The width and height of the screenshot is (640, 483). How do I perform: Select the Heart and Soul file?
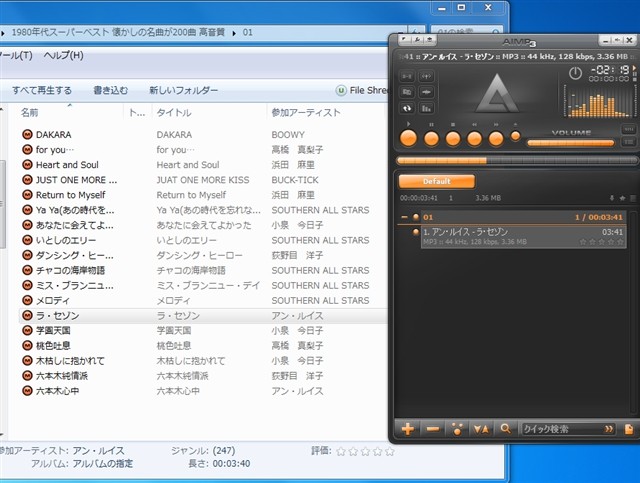point(67,165)
